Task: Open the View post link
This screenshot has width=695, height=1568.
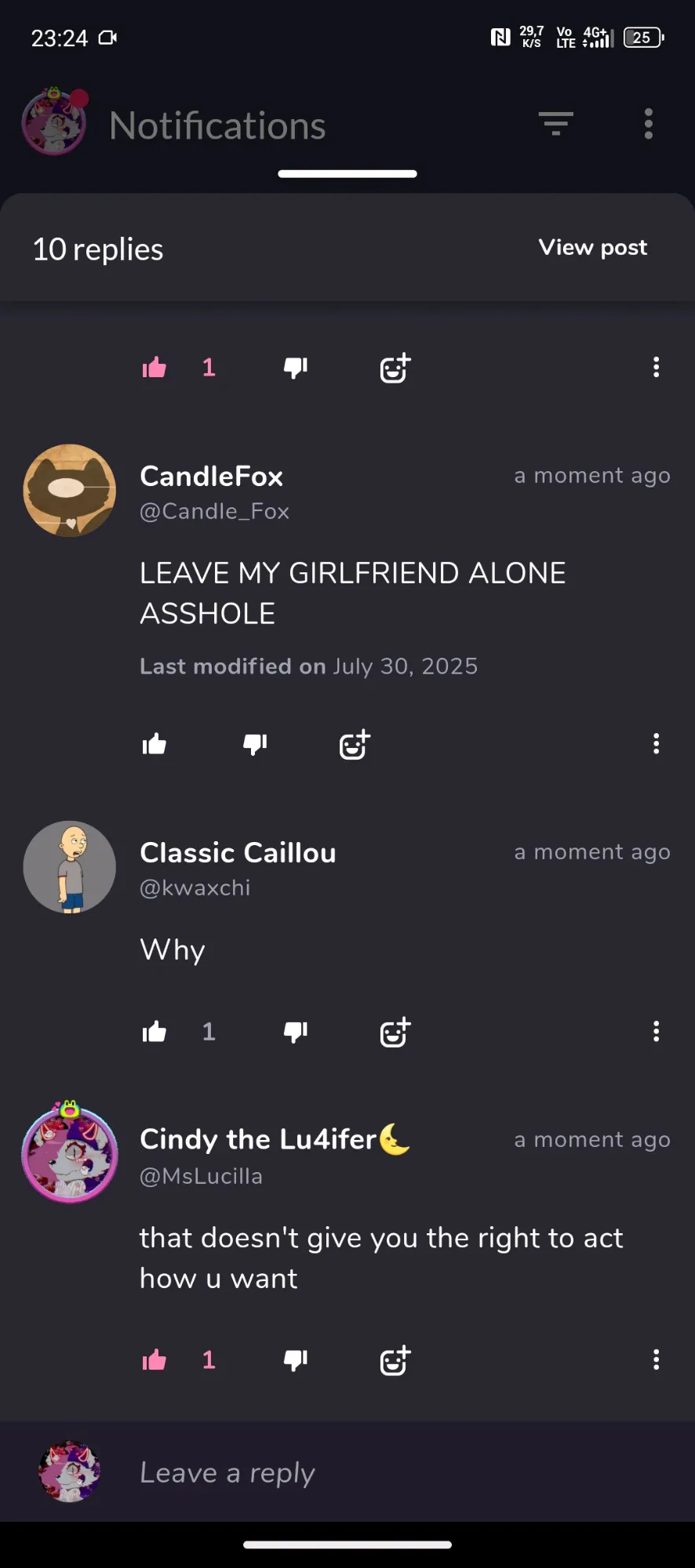Action: click(x=593, y=248)
